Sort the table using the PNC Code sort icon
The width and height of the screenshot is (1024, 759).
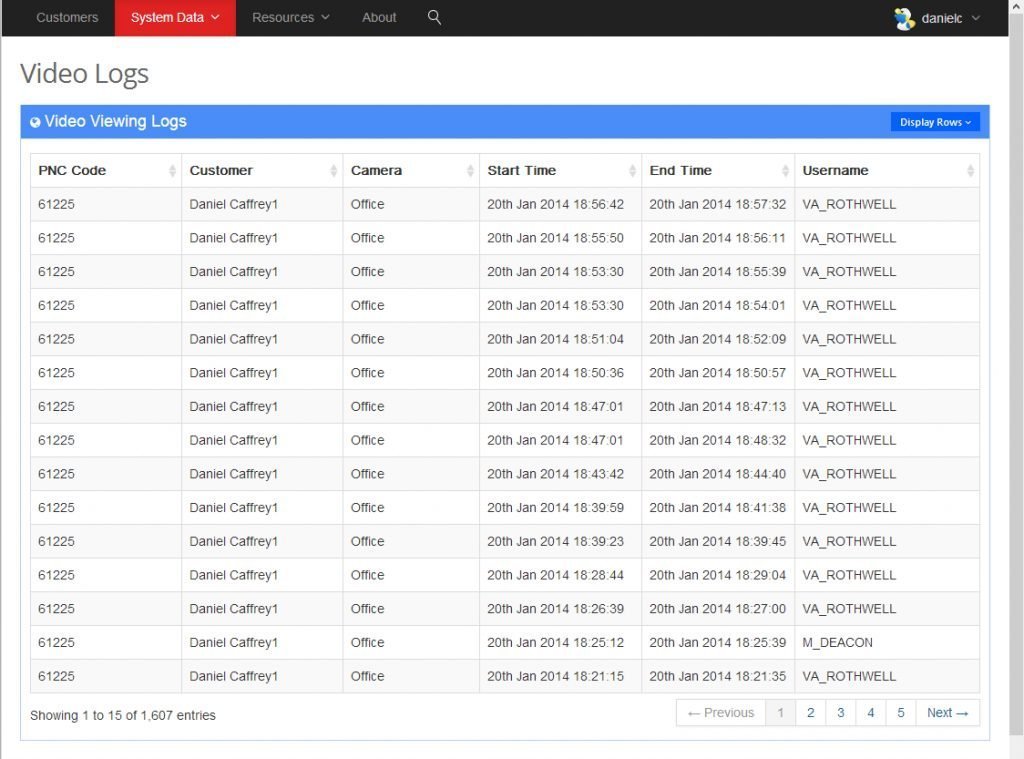pyautogui.click(x=171, y=170)
